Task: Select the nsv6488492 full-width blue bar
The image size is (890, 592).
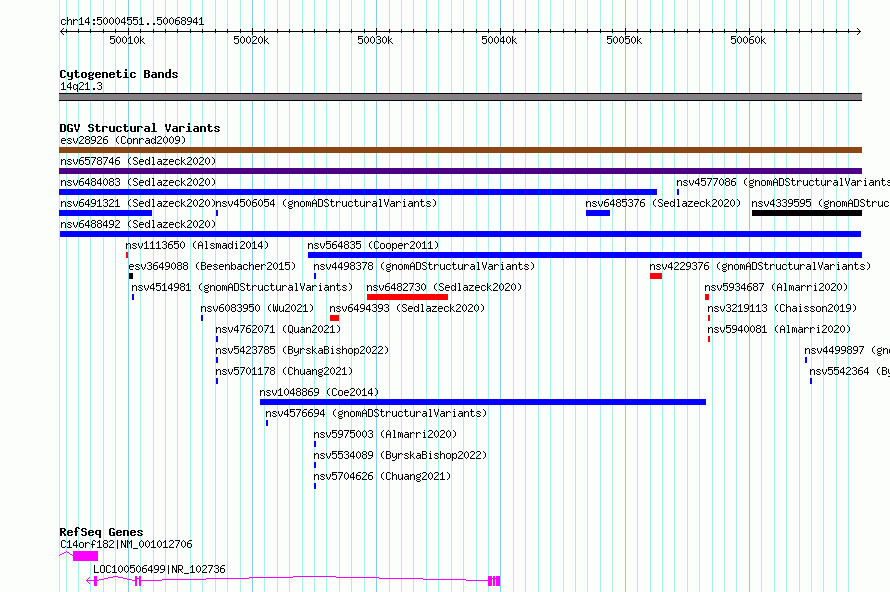Action: [460, 234]
